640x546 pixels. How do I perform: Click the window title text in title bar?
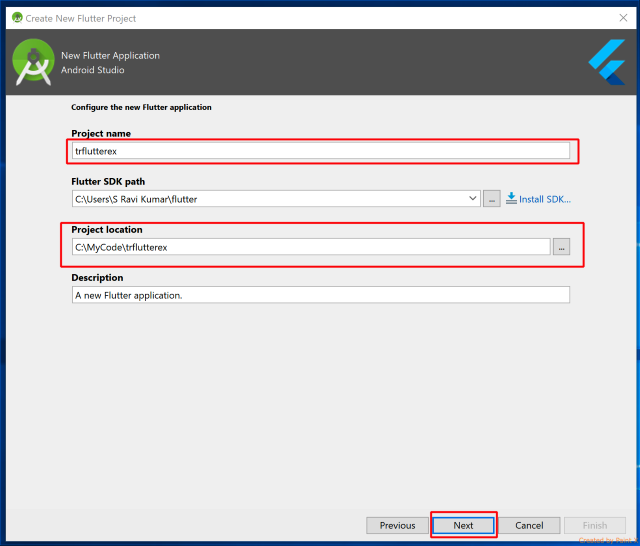pos(80,18)
